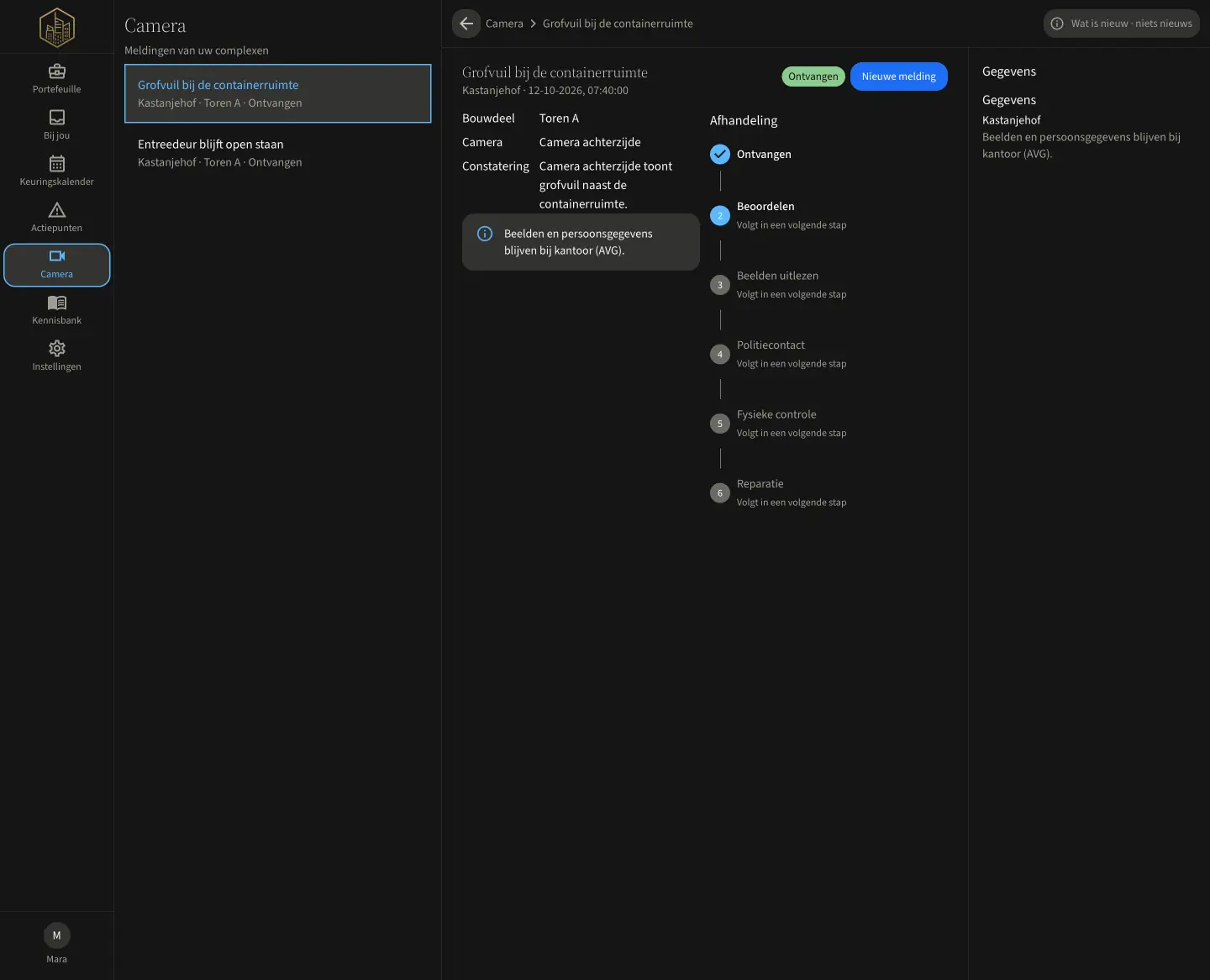1210x980 pixels.
Task: Open Portefeuille from the sidebar
Action: [x=57, y=79]
